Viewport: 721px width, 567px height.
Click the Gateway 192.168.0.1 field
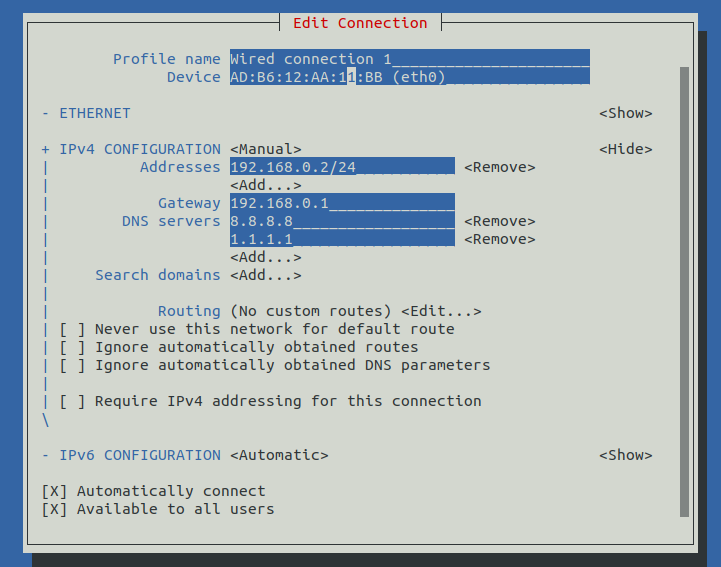(x=343, y=203)
